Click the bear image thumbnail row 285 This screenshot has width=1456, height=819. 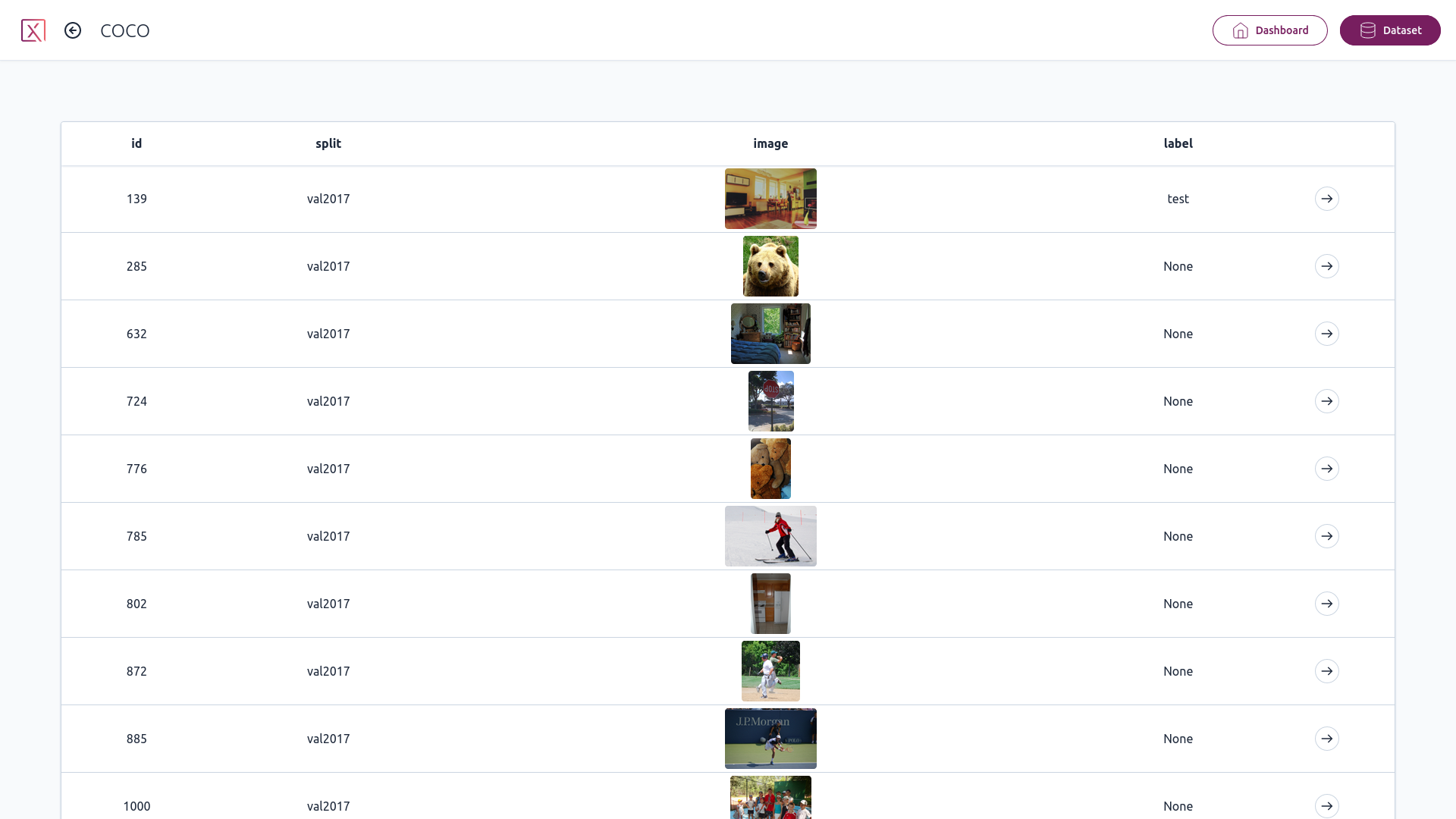(770, 266)
